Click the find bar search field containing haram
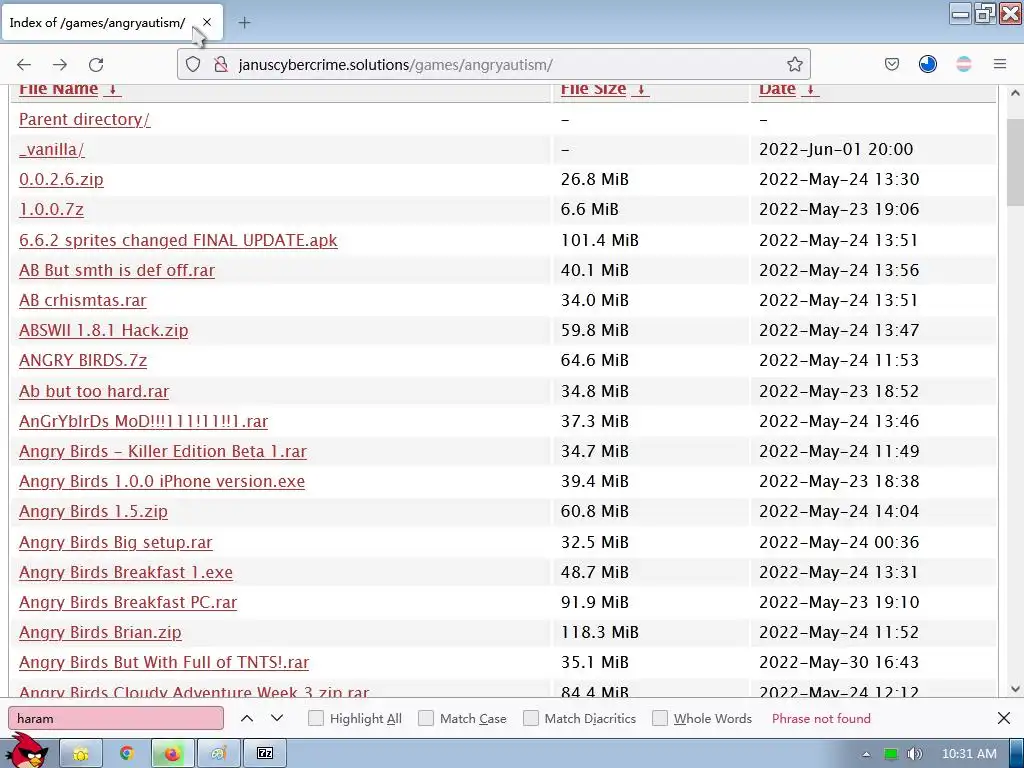This screenshot has height=768, width=1024. (x=116, y=718)
